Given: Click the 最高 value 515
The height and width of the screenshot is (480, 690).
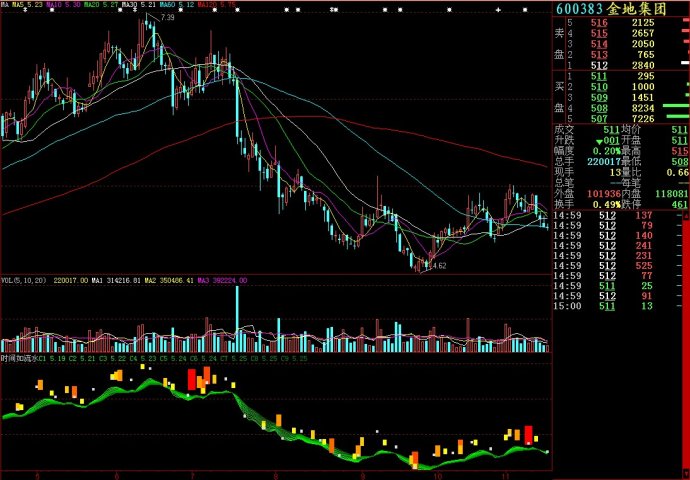Looking at the screenshot, I should pyautogui.click(x=680, y=151).
